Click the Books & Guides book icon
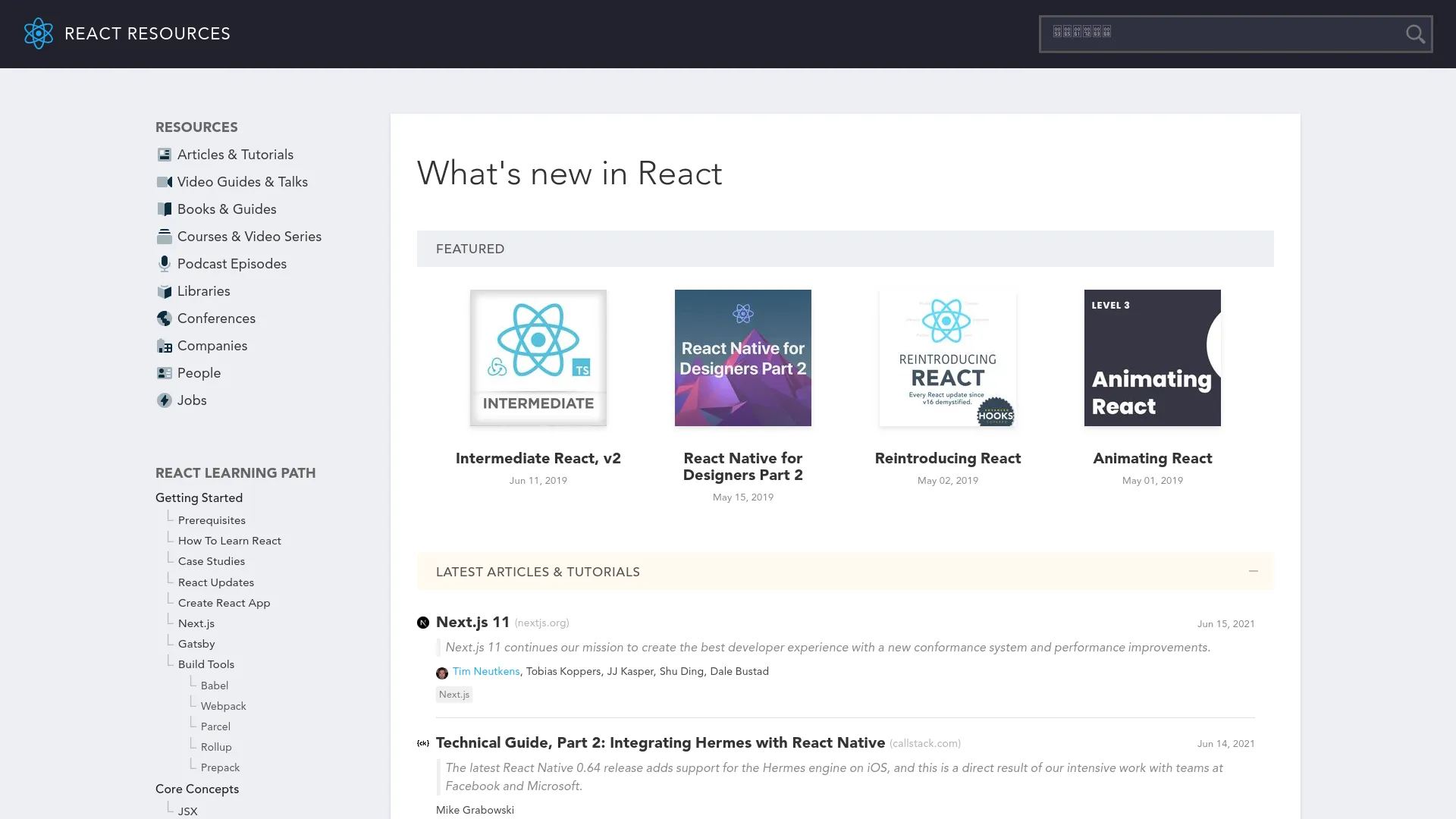Screen dimensions: 1456x819 coord(164,209)
